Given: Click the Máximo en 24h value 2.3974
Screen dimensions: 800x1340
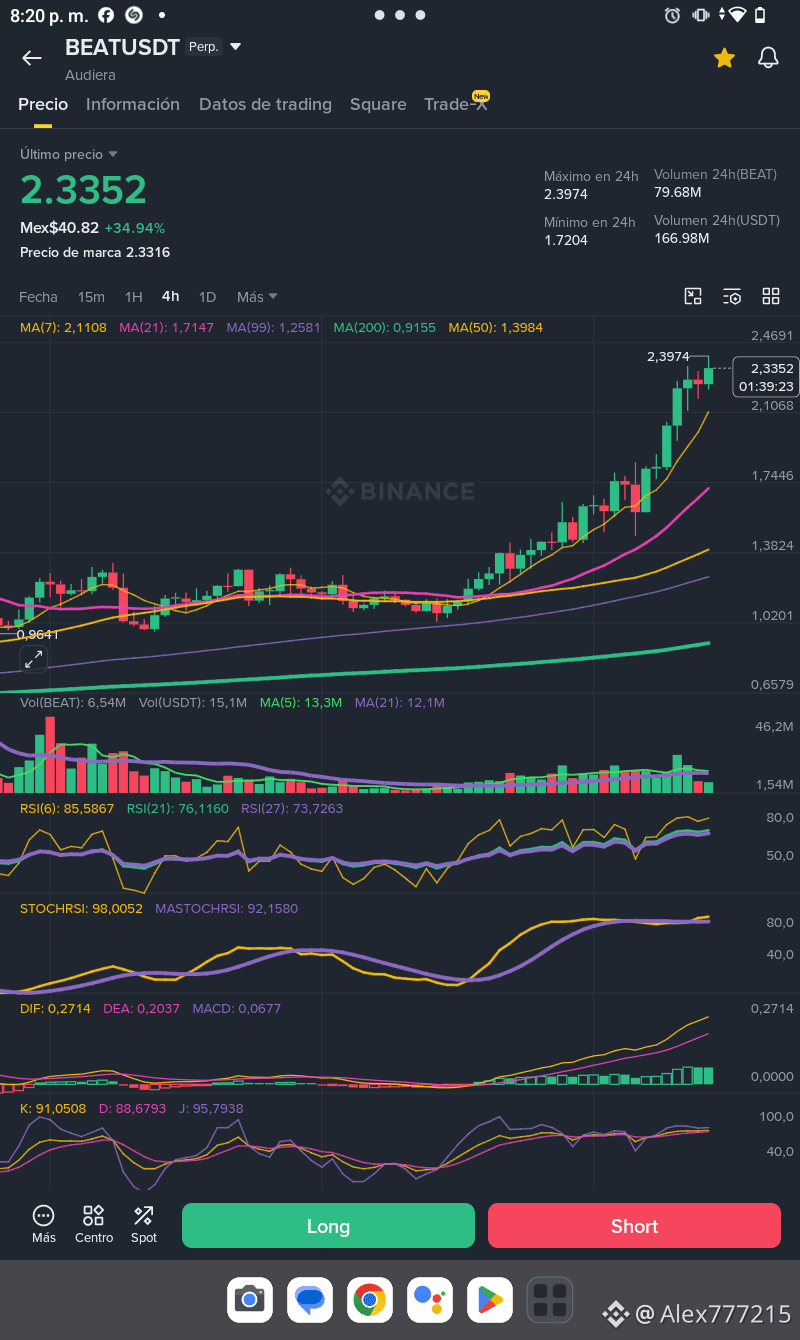Looking at the screenshot, I should pos(566,194).
